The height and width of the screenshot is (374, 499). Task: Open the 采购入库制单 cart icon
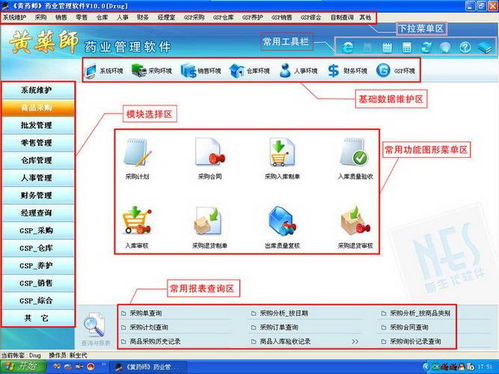(x=282, y=153)
